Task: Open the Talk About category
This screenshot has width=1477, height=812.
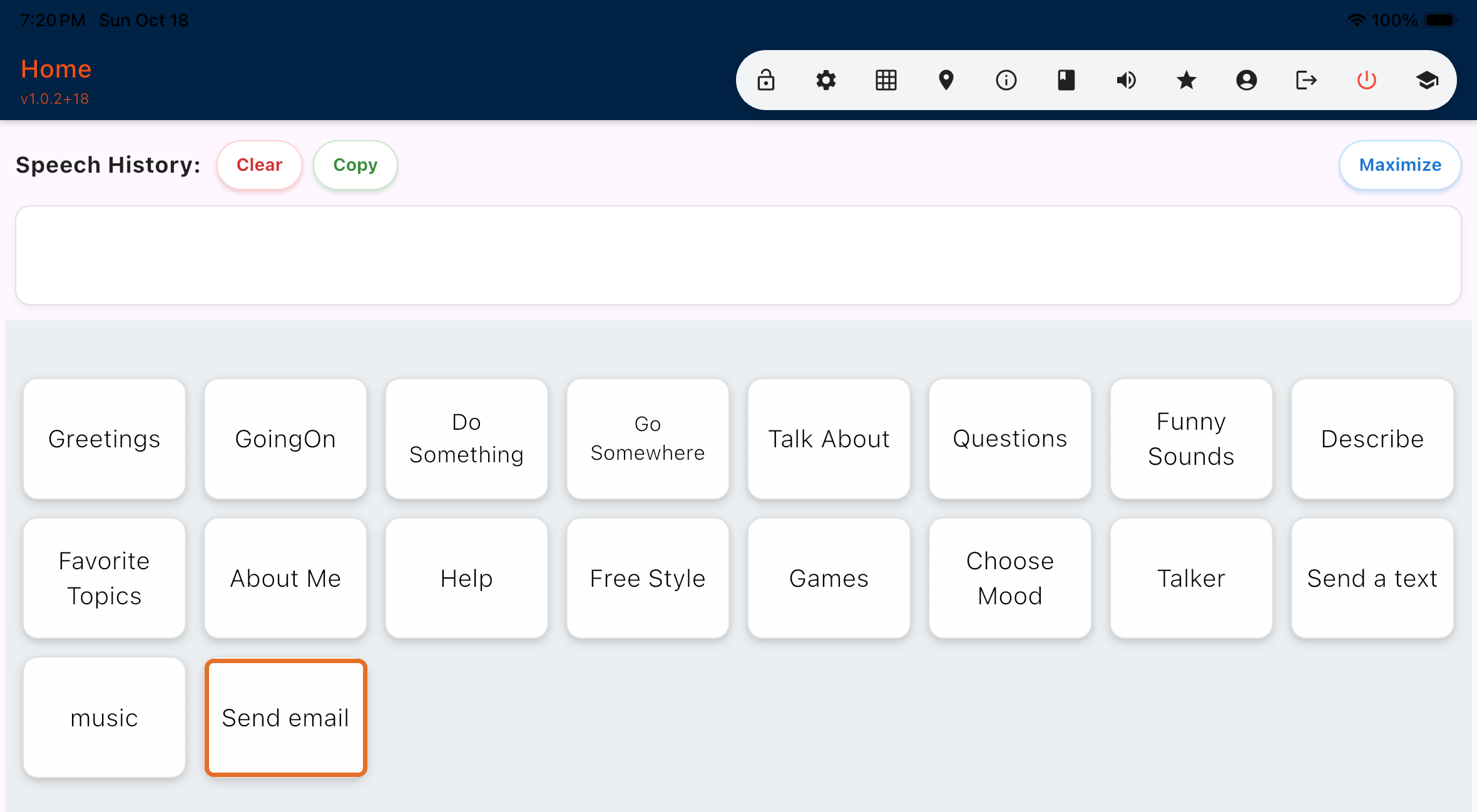Action: [x=829, y=439]
